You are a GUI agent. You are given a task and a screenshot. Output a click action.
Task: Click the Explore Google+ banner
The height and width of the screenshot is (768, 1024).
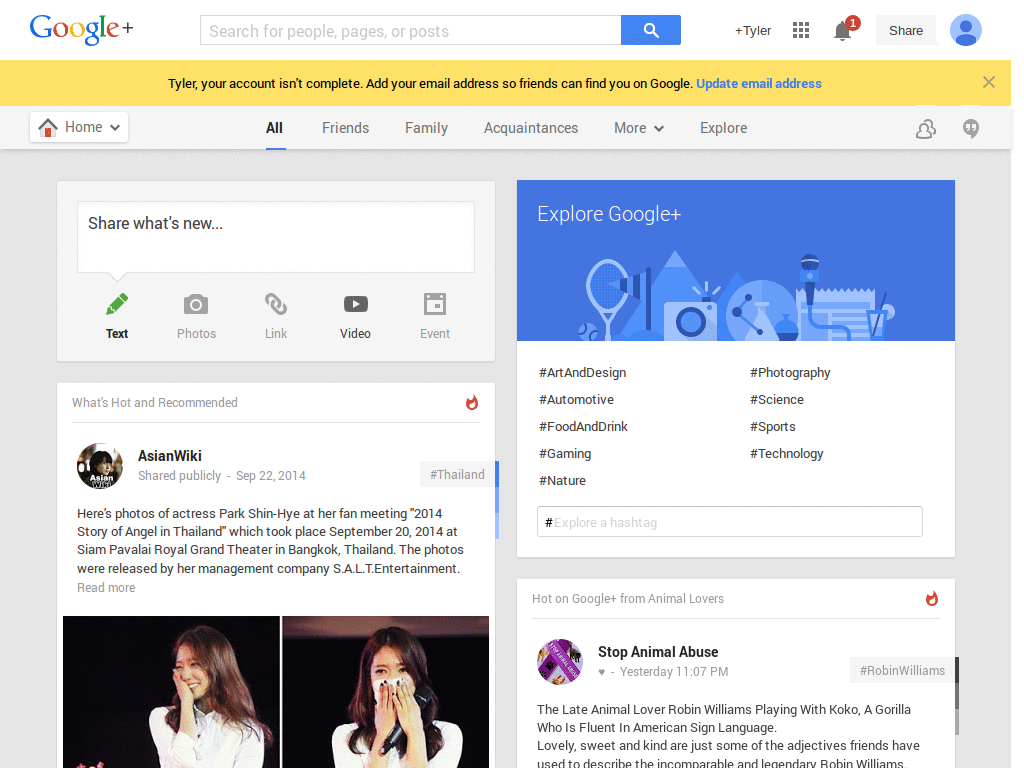tap(735, 260)
